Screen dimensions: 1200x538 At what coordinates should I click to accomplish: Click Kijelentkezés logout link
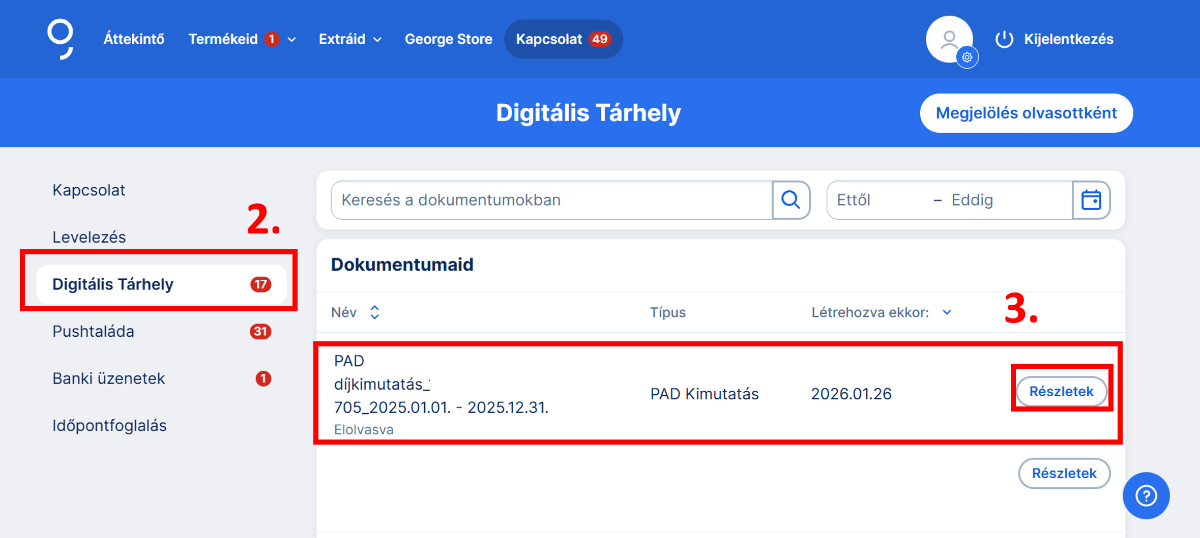[1069, 39]
